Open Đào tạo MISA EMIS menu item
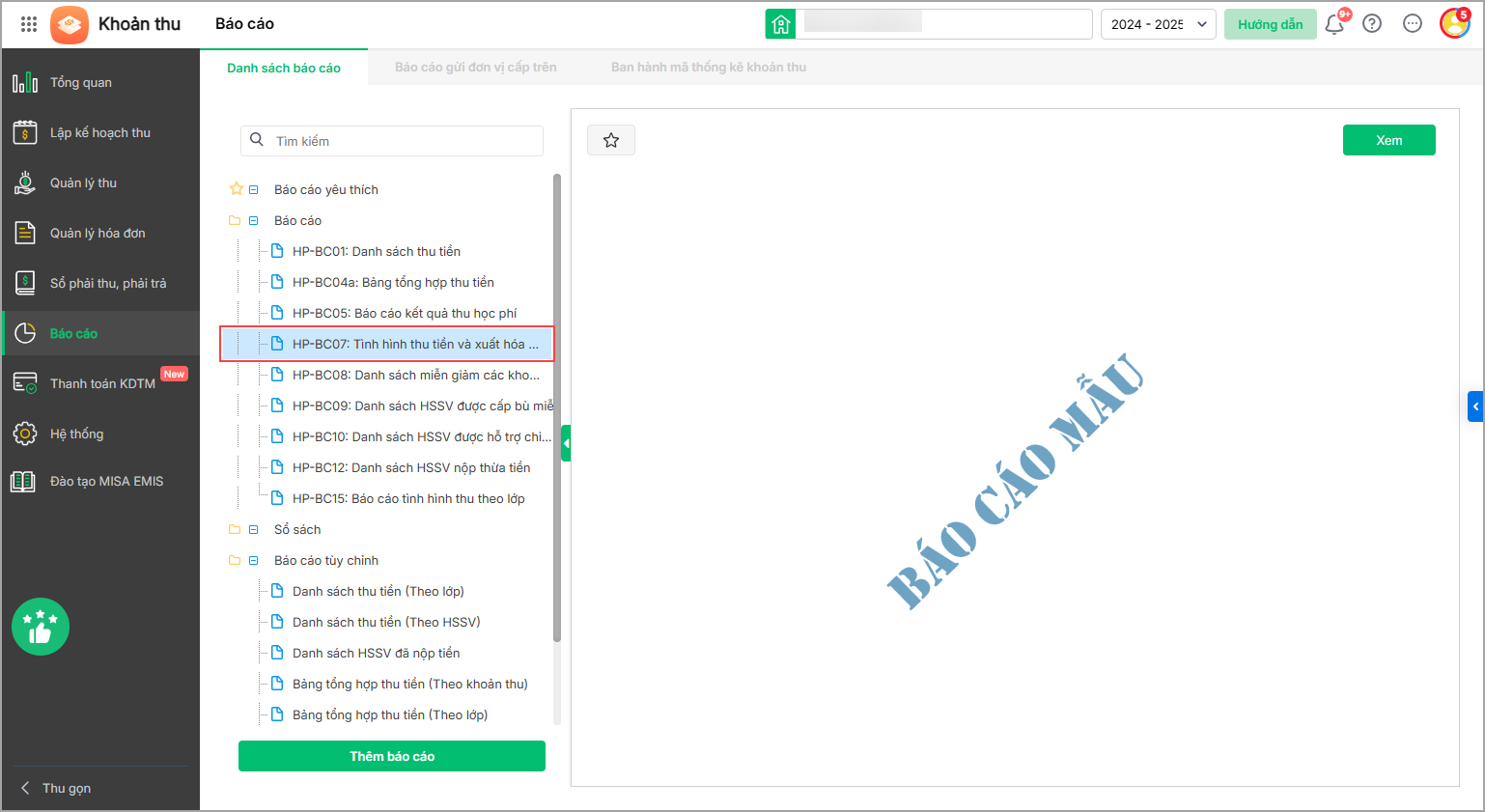Viewport: 1485px width, 812px height. coord(100,481)
